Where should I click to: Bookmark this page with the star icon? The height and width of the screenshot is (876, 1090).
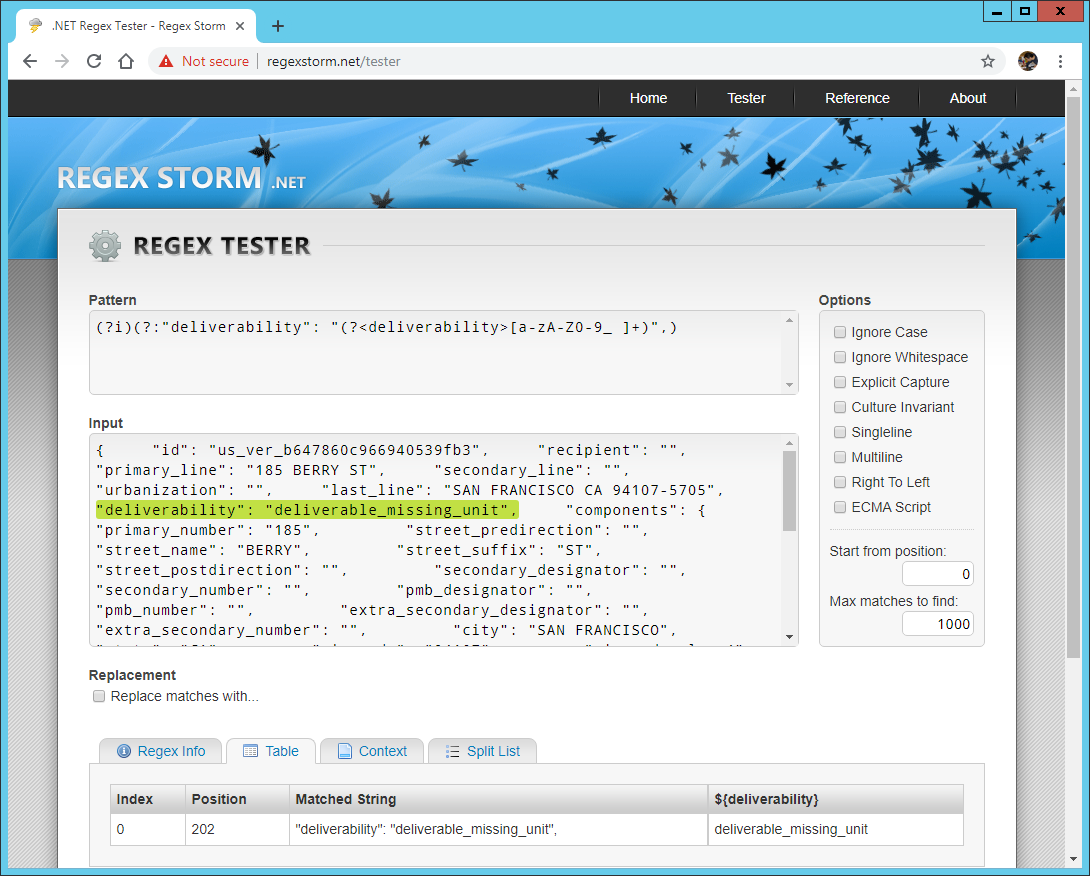click(988, 61)
